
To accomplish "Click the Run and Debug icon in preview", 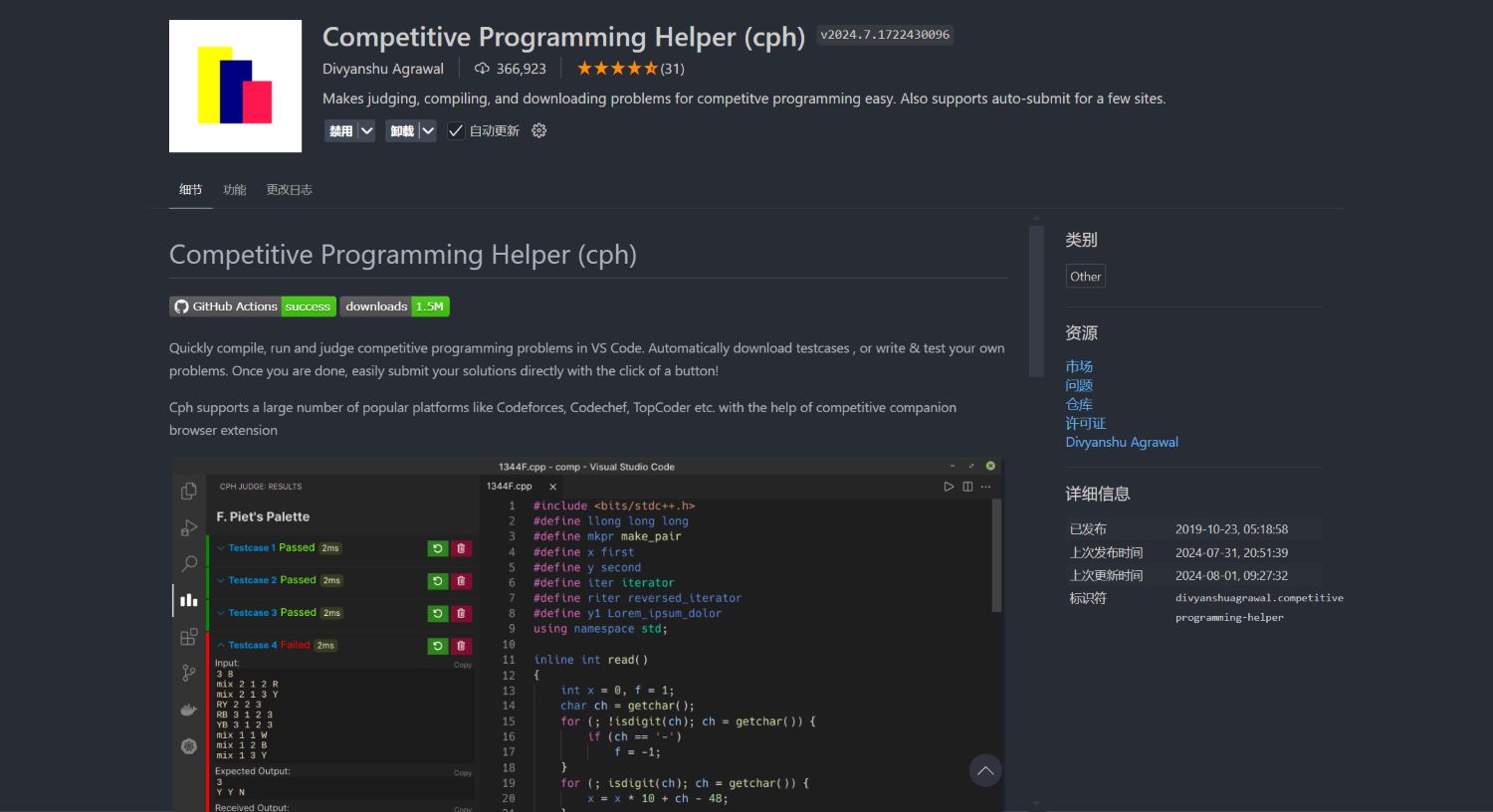I will [x=189, y=527].
